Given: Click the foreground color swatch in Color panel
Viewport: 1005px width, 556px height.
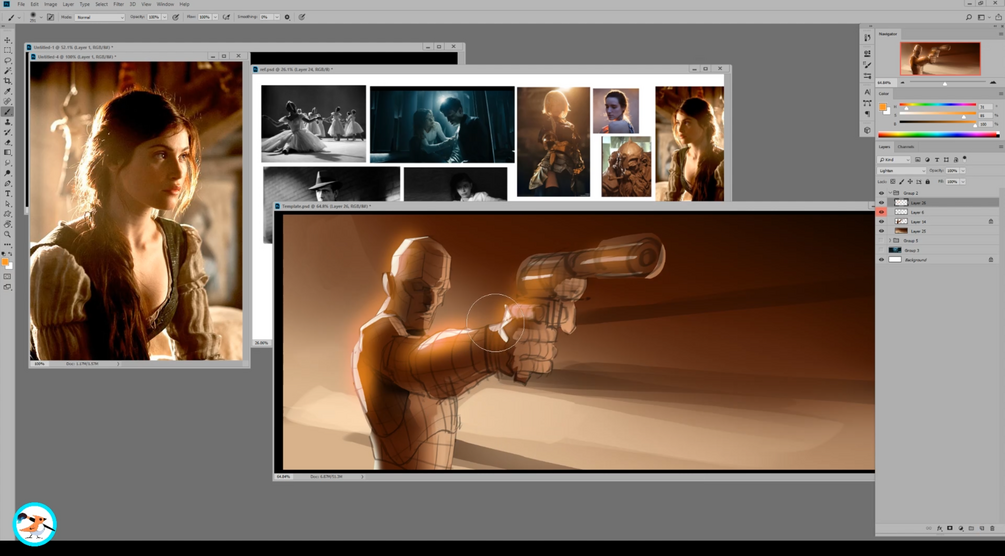Looking at the screenshot, I should click(x=883, y=107).
